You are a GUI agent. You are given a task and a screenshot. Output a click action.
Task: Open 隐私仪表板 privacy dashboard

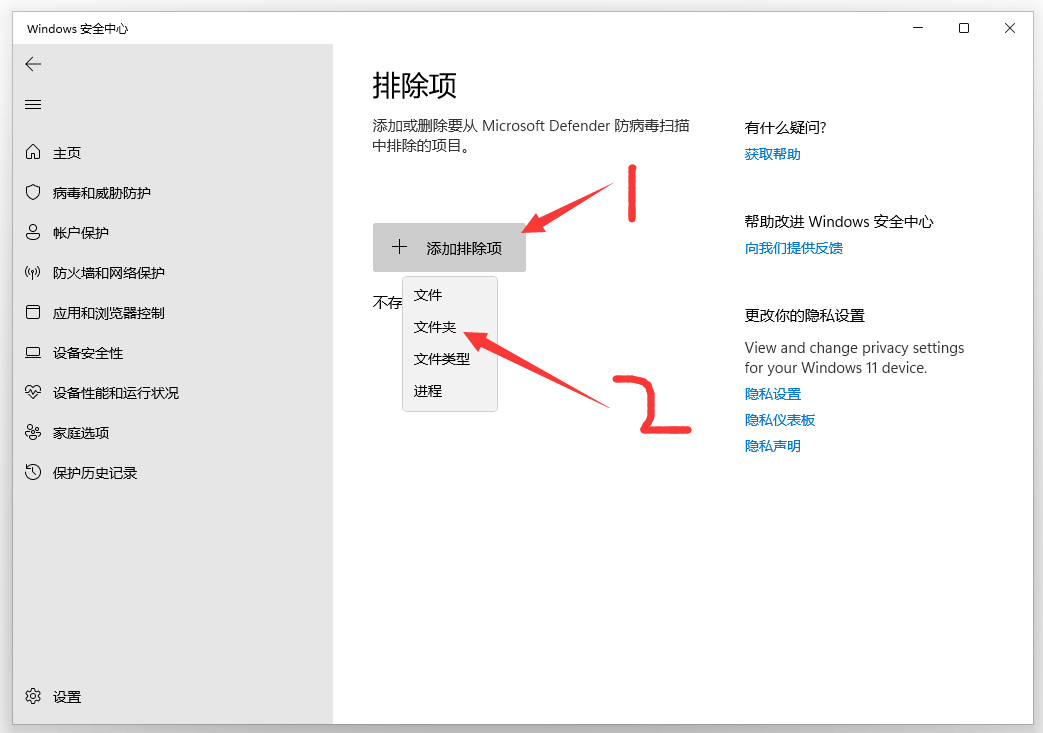780,419
